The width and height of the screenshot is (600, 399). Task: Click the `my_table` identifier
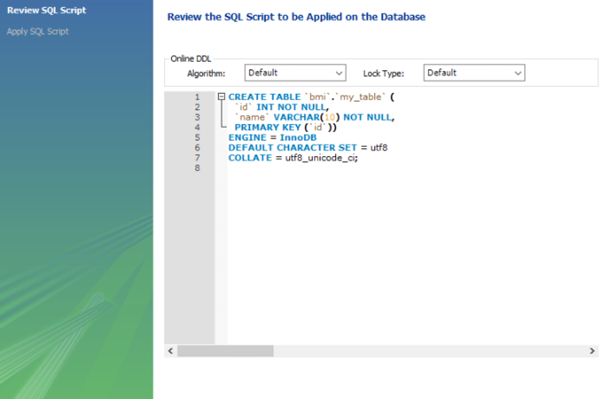[360, 97]
